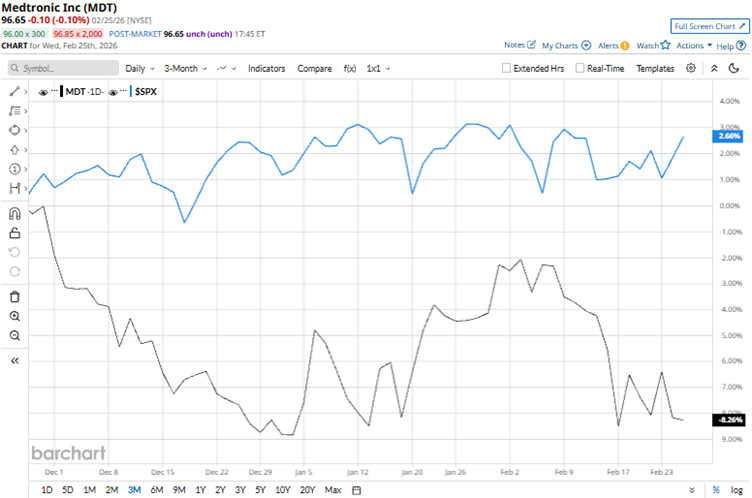Open chart settings gear

coord(691,68)
